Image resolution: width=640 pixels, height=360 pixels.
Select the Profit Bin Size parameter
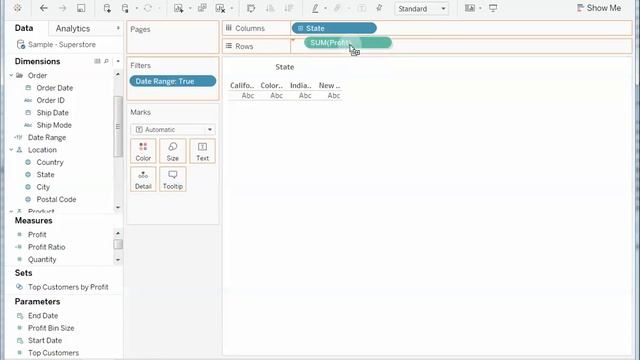[x=51, y=328]
